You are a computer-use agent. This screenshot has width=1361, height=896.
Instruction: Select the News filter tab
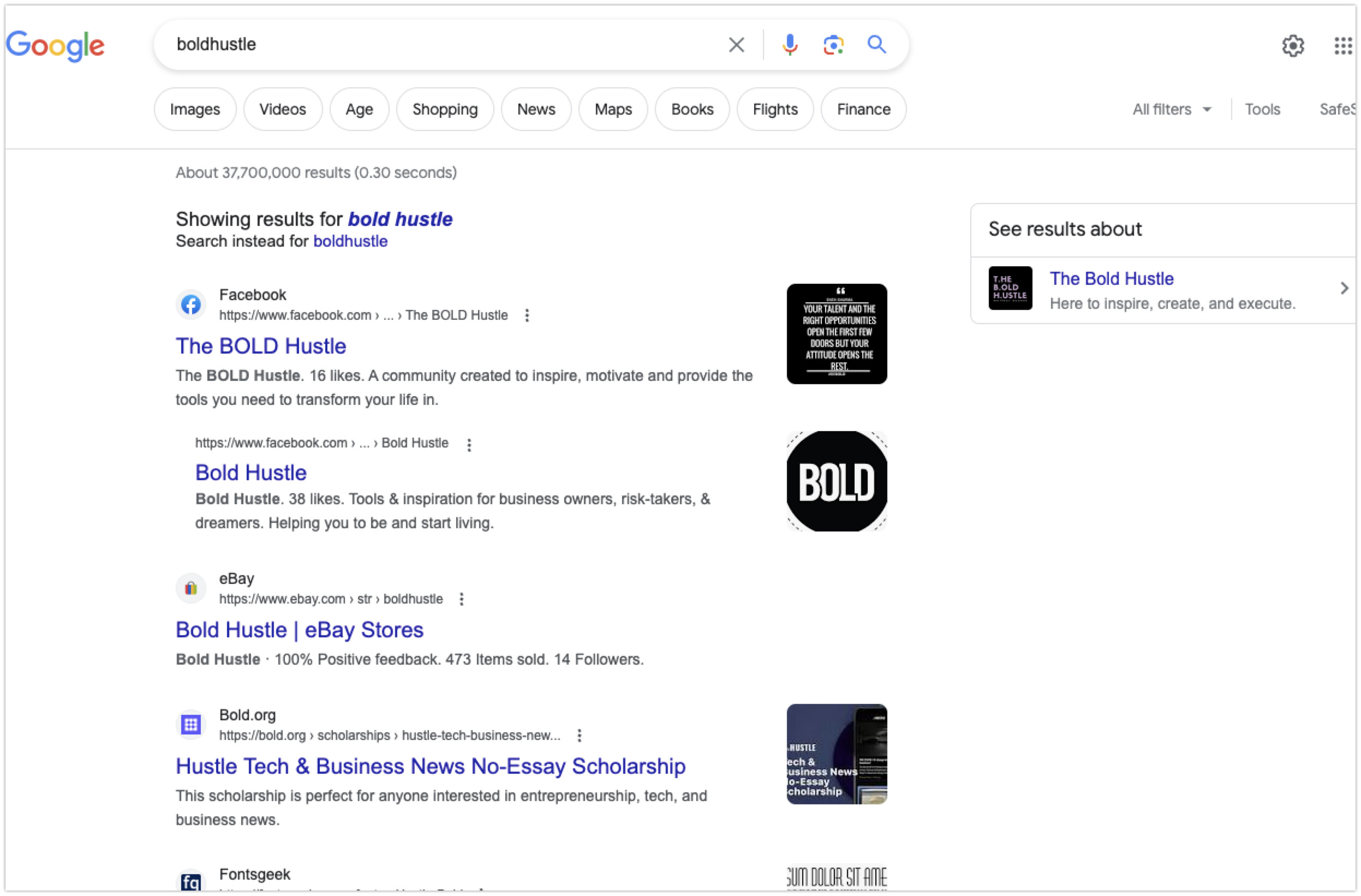[535, 109]
